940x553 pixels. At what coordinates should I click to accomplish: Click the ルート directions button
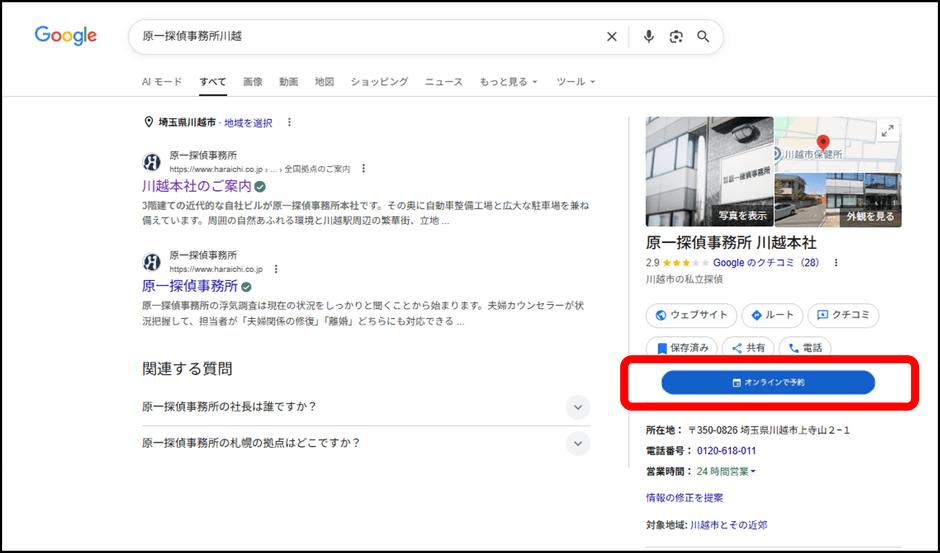pyautogui.click(x=772, y=315)
